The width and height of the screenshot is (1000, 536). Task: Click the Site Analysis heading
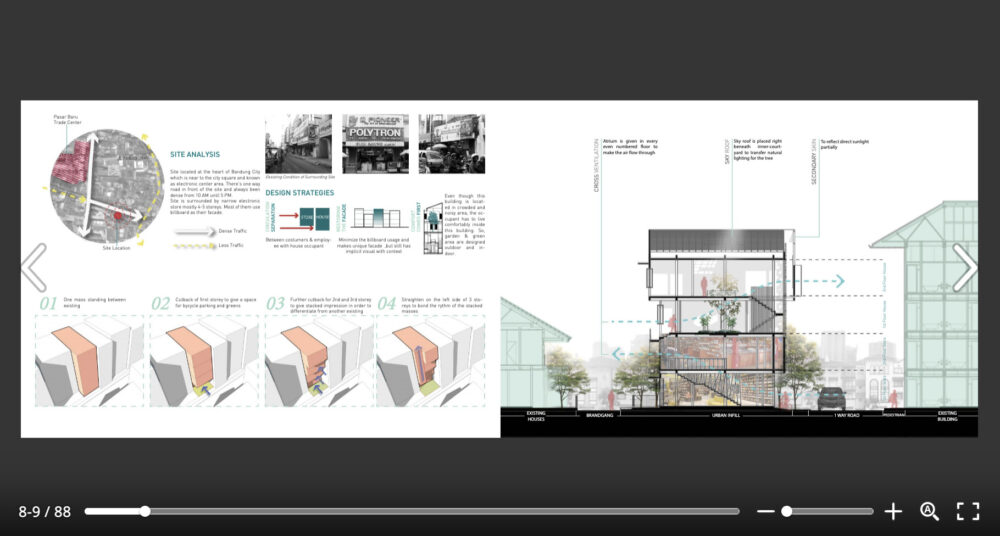pyautogui.click(x=195, y=156)
